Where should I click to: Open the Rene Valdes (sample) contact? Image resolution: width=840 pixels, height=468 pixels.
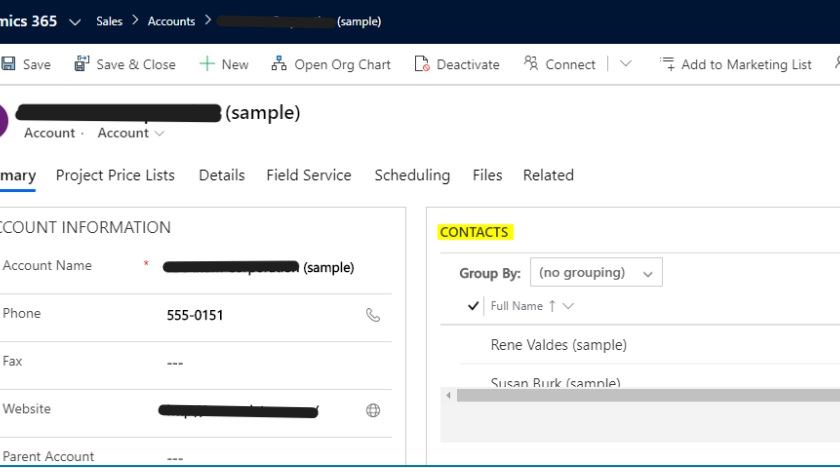[558, 345]
